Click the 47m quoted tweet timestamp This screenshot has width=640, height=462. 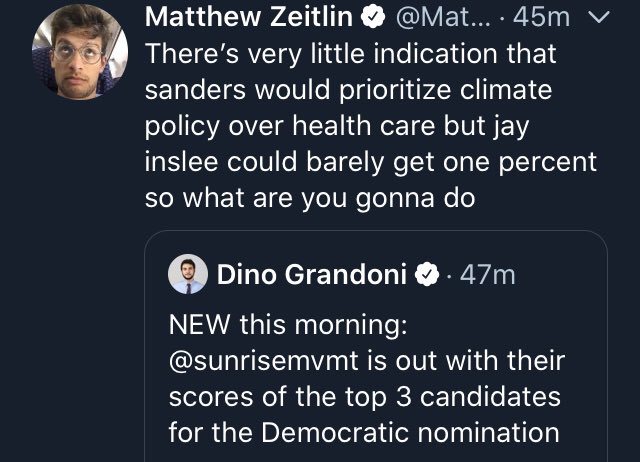488,274
